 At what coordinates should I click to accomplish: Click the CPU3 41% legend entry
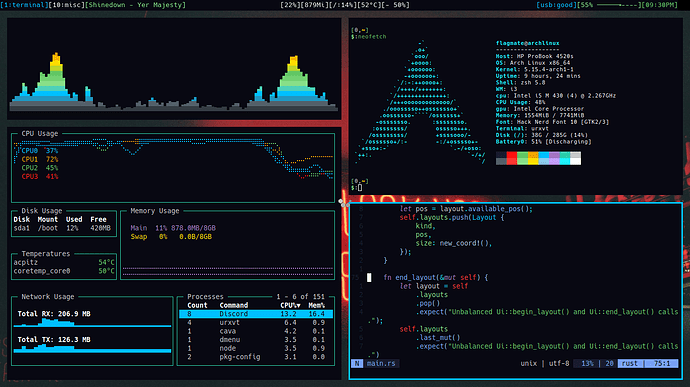click(40, 176)
